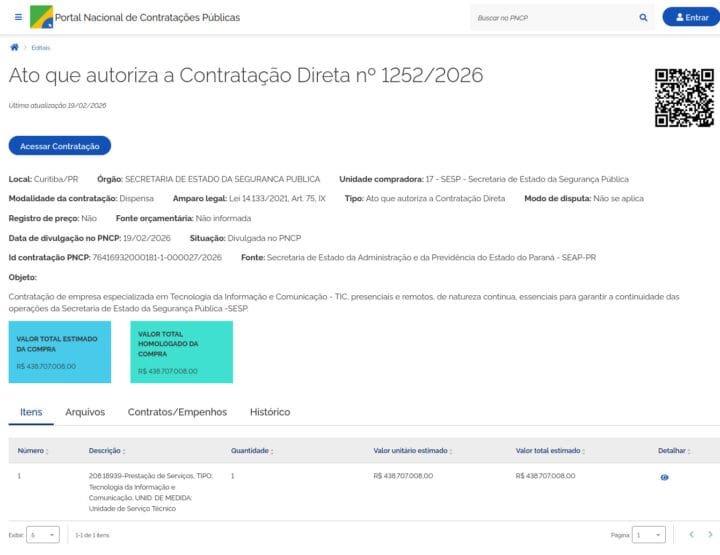Click the Entrar login button
This screenshot has width=720, height=555.
690,17
